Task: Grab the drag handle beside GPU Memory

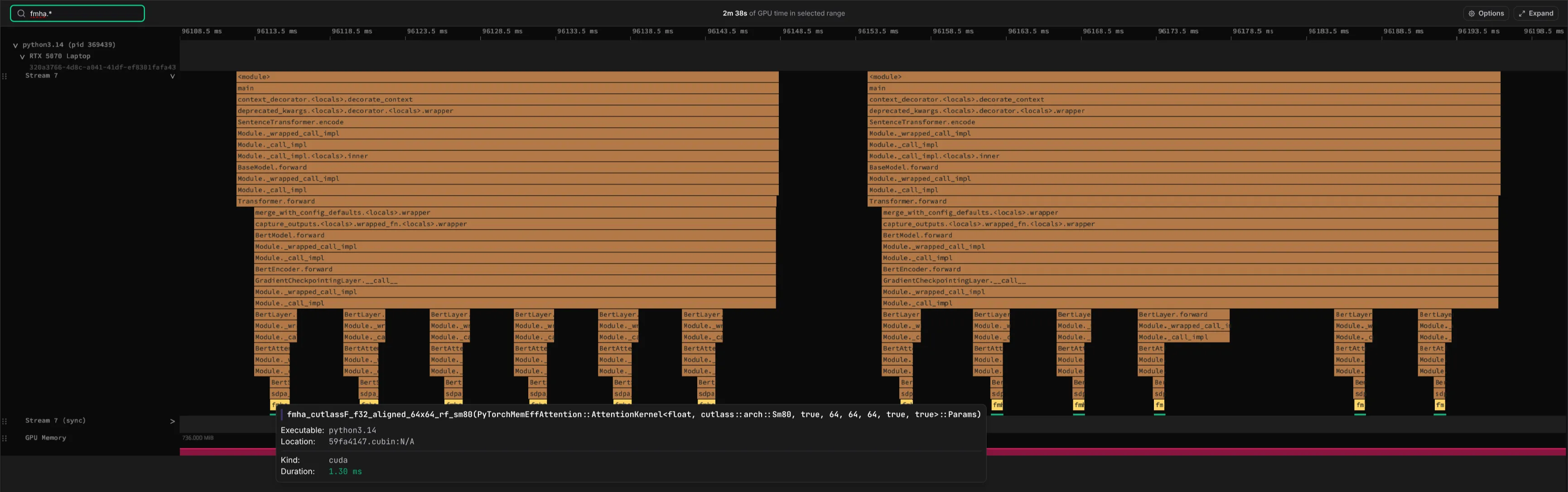Action: (x=5, y=438)
